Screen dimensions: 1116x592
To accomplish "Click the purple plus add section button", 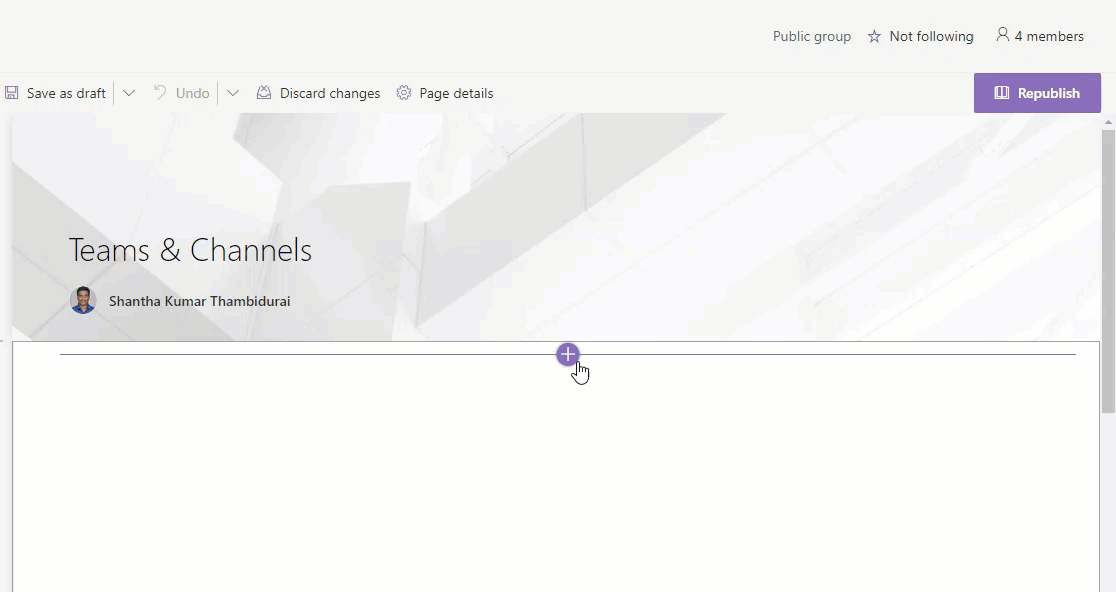I will pyautogui.click(x=567, y=354).
